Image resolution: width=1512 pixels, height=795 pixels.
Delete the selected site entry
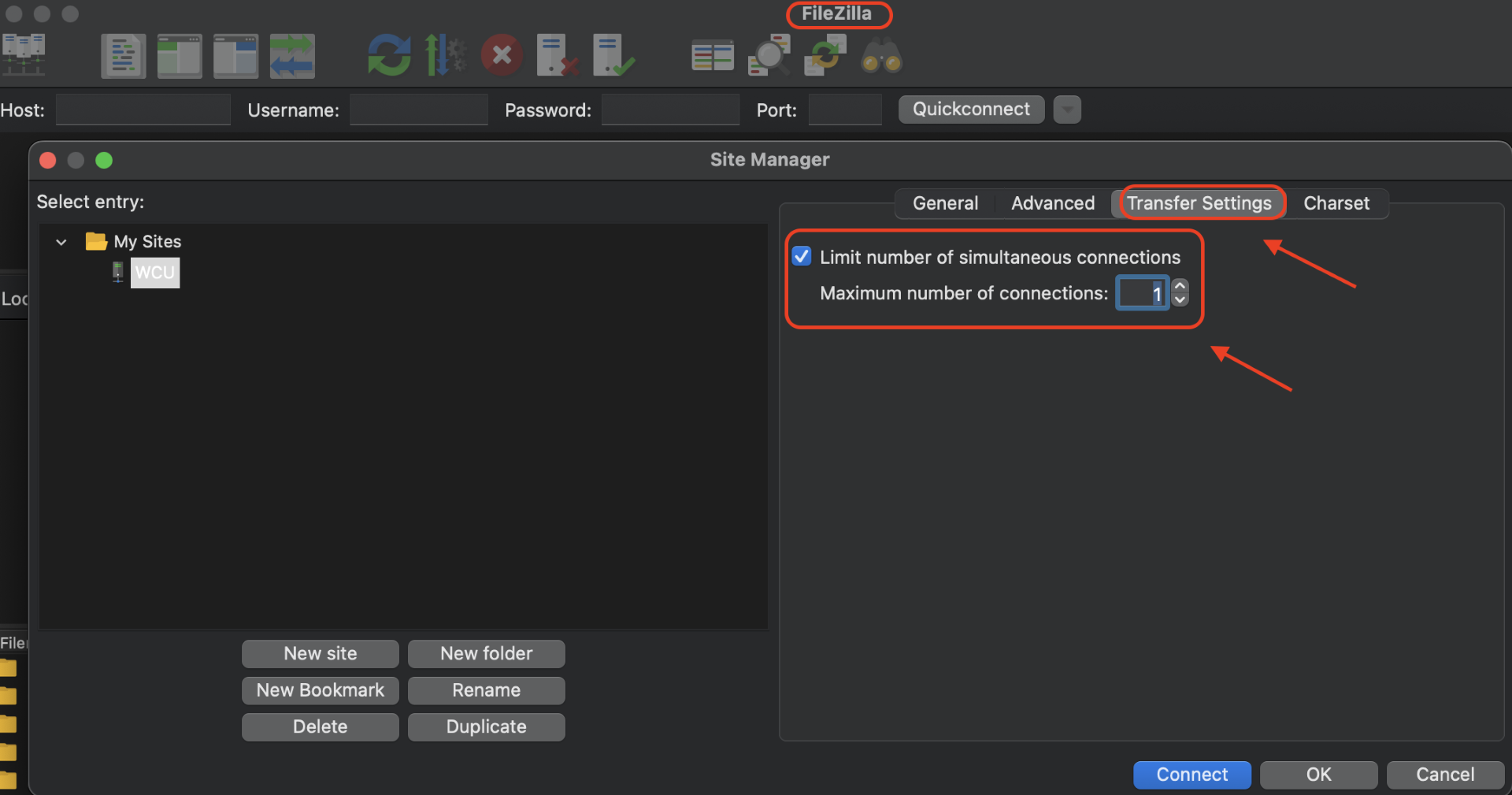point(321,726)
